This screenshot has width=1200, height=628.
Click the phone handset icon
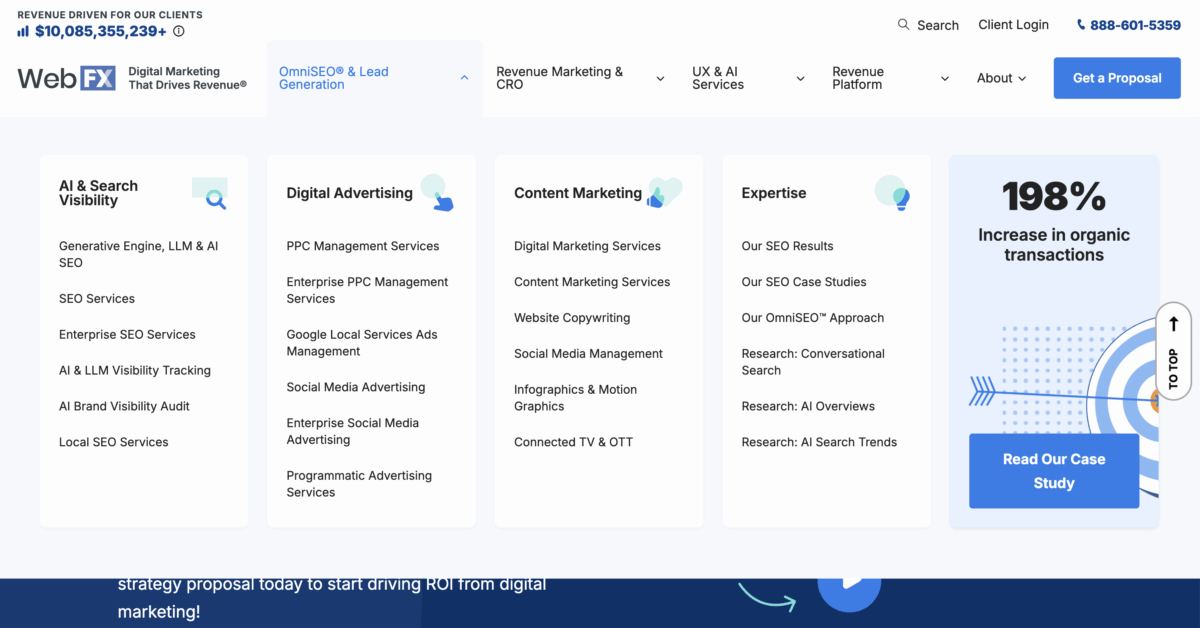[1081, 25]
